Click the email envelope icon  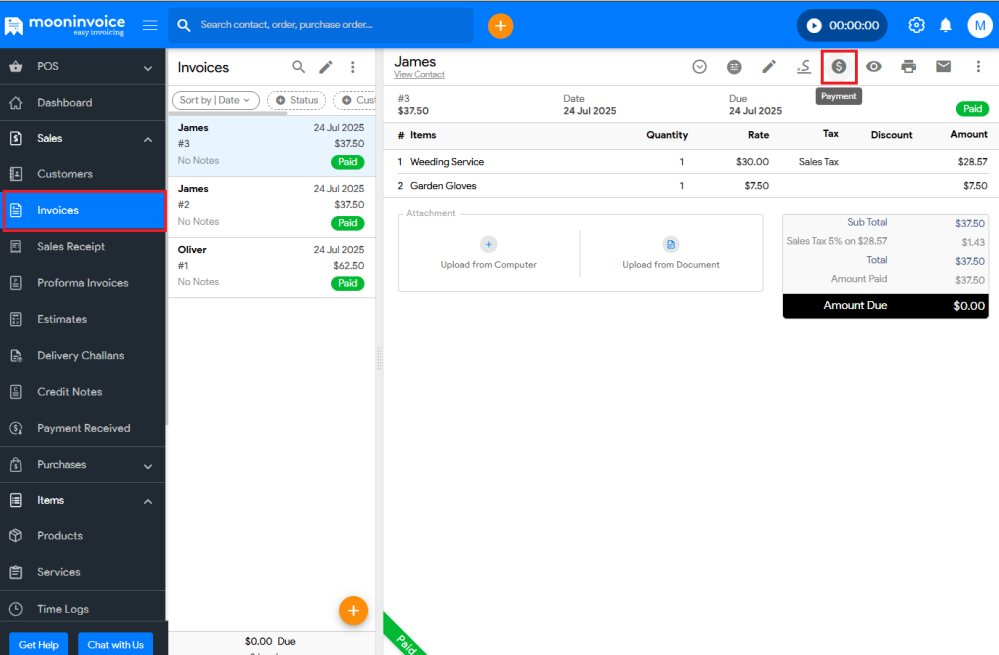tap(943, 67)
